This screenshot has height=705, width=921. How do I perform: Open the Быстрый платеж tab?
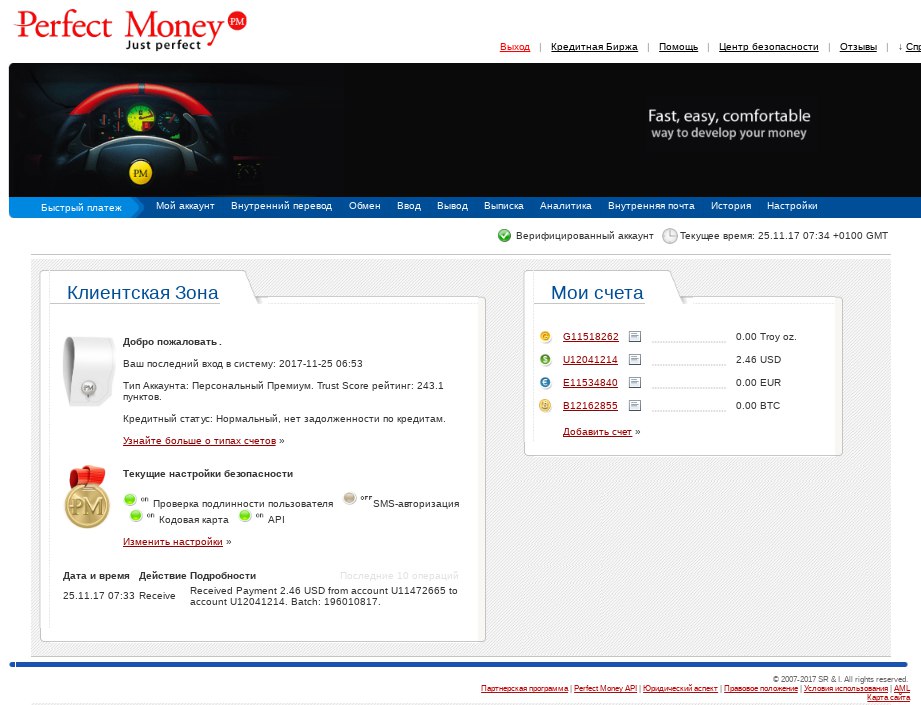(x=82, y=207)
